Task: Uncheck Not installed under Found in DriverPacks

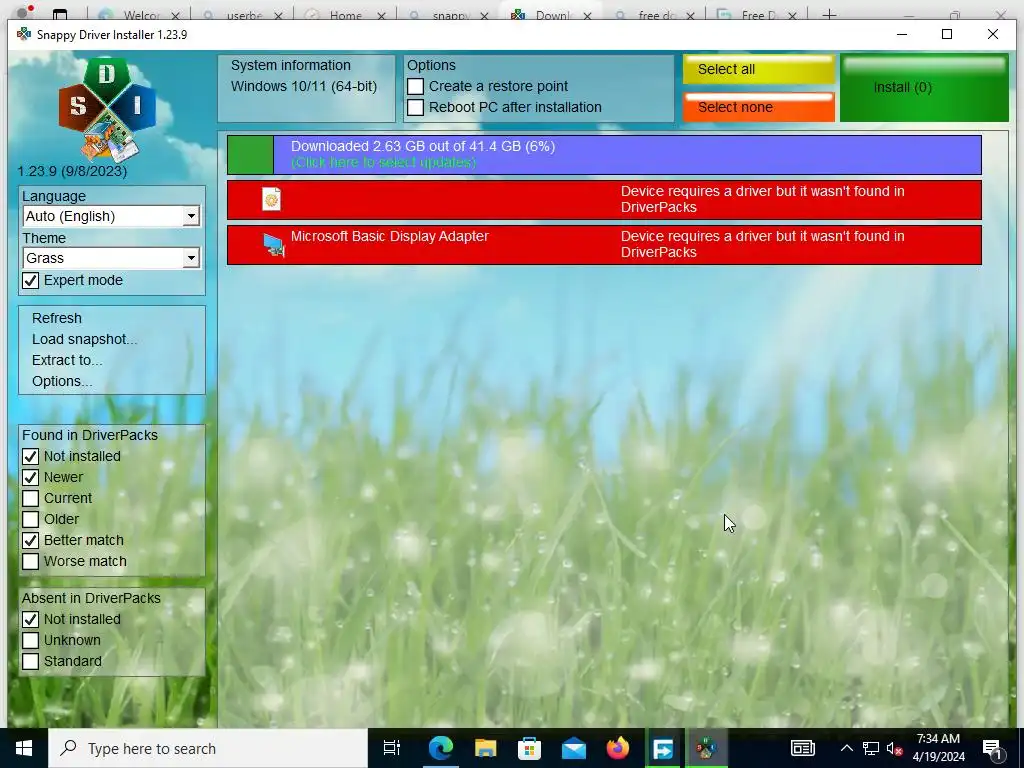Action: (31, 456)
